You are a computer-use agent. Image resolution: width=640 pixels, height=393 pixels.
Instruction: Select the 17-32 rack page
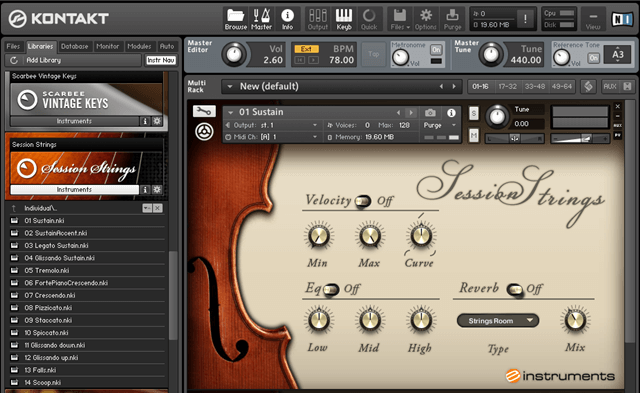click(507, 87)
